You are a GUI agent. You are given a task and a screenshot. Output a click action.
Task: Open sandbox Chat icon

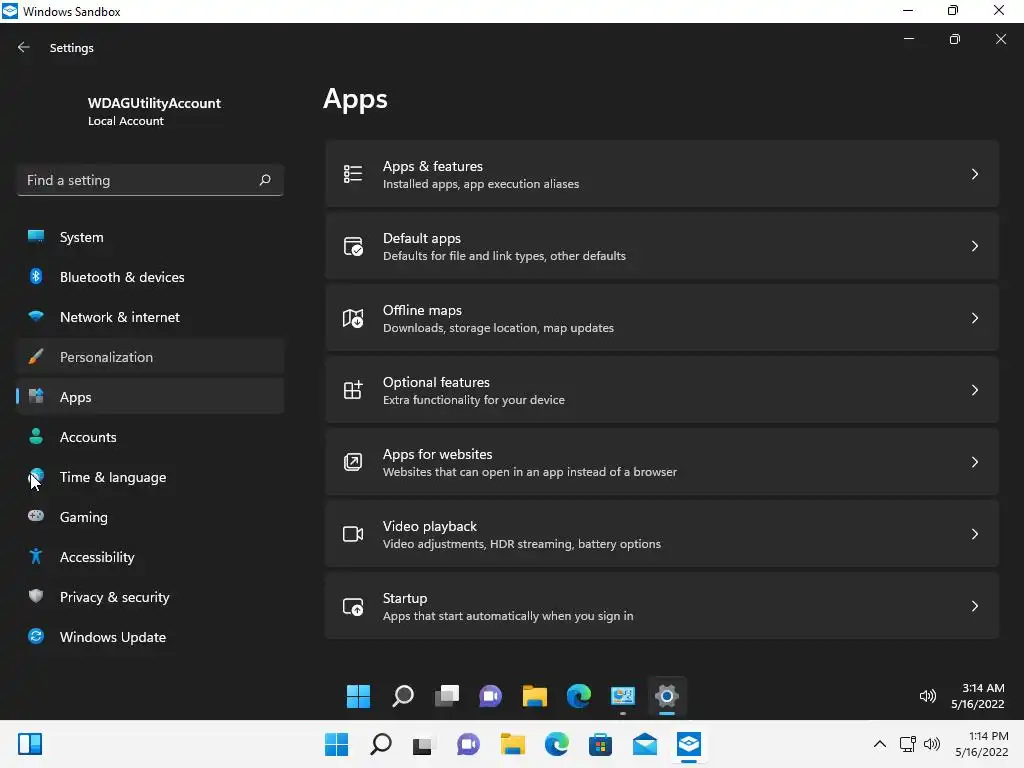coord(490,696)
